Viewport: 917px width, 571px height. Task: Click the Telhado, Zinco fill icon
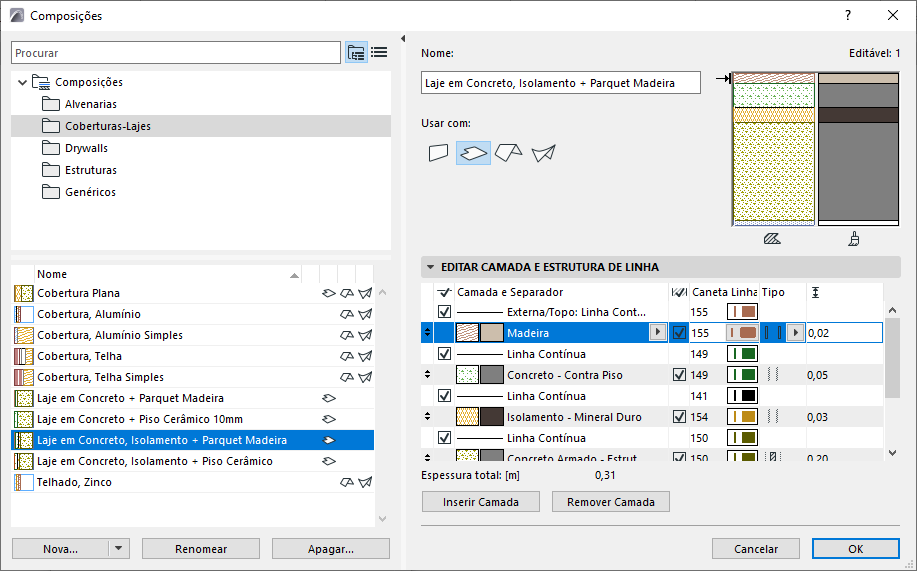tap(23, 483)
